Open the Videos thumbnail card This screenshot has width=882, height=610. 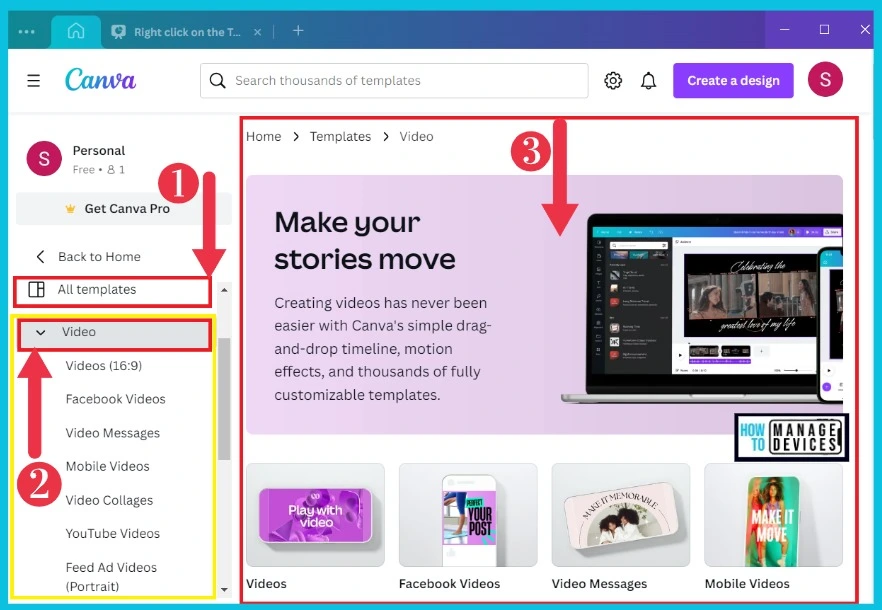(315, 515)
